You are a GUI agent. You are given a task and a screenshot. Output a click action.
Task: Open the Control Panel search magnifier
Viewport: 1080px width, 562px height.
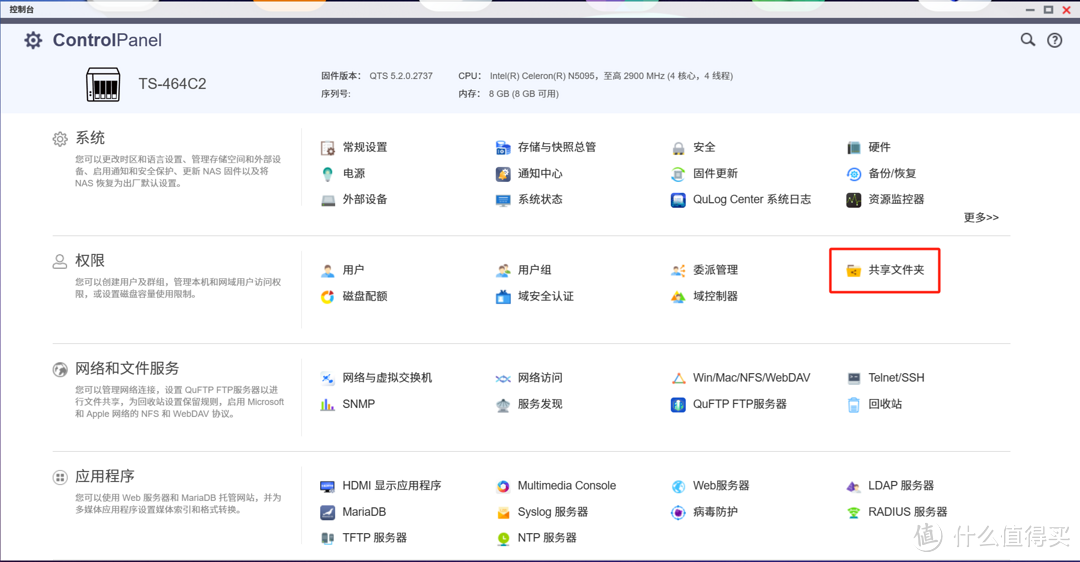click(1028, 40)
